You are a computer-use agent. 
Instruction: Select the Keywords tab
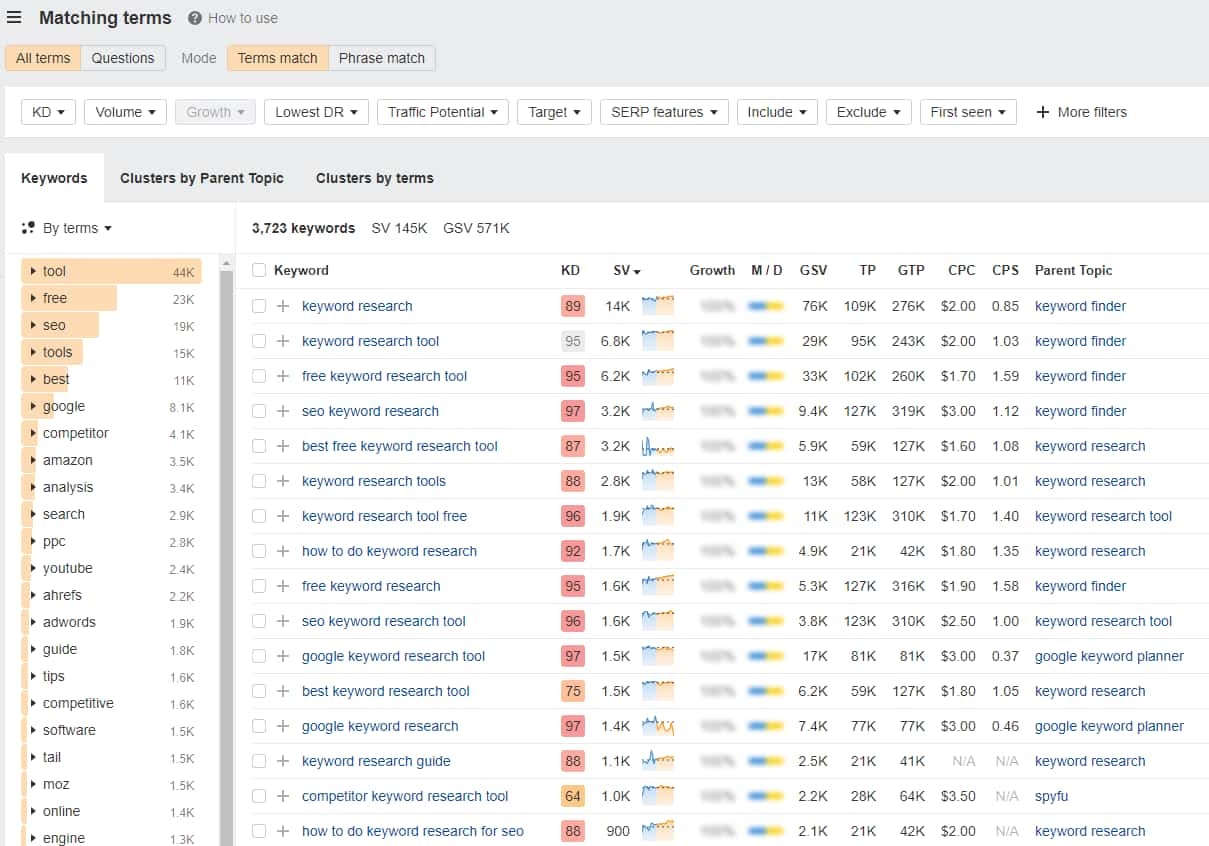click(54, 178)
